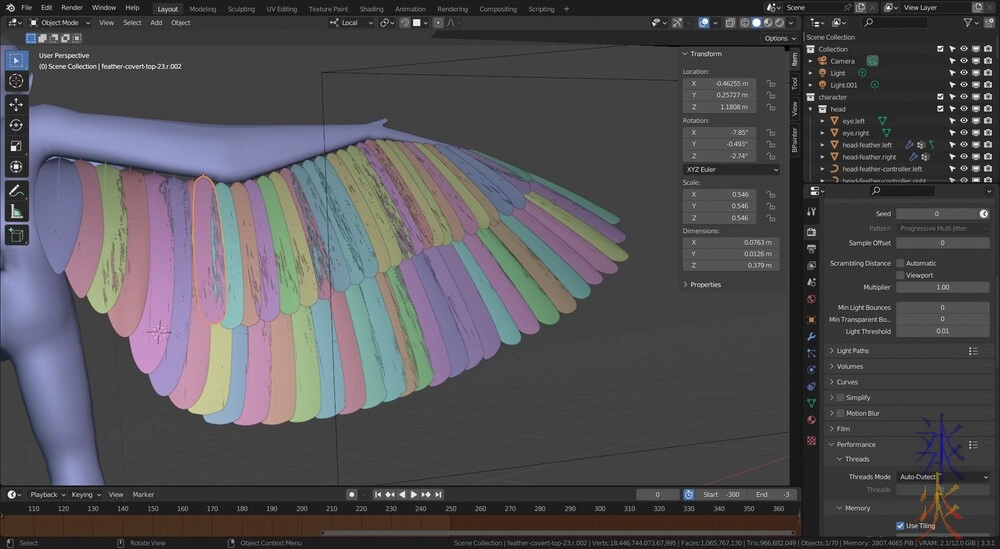
Task: Choose the Scale tool
Action: click(x=16, y=146)
